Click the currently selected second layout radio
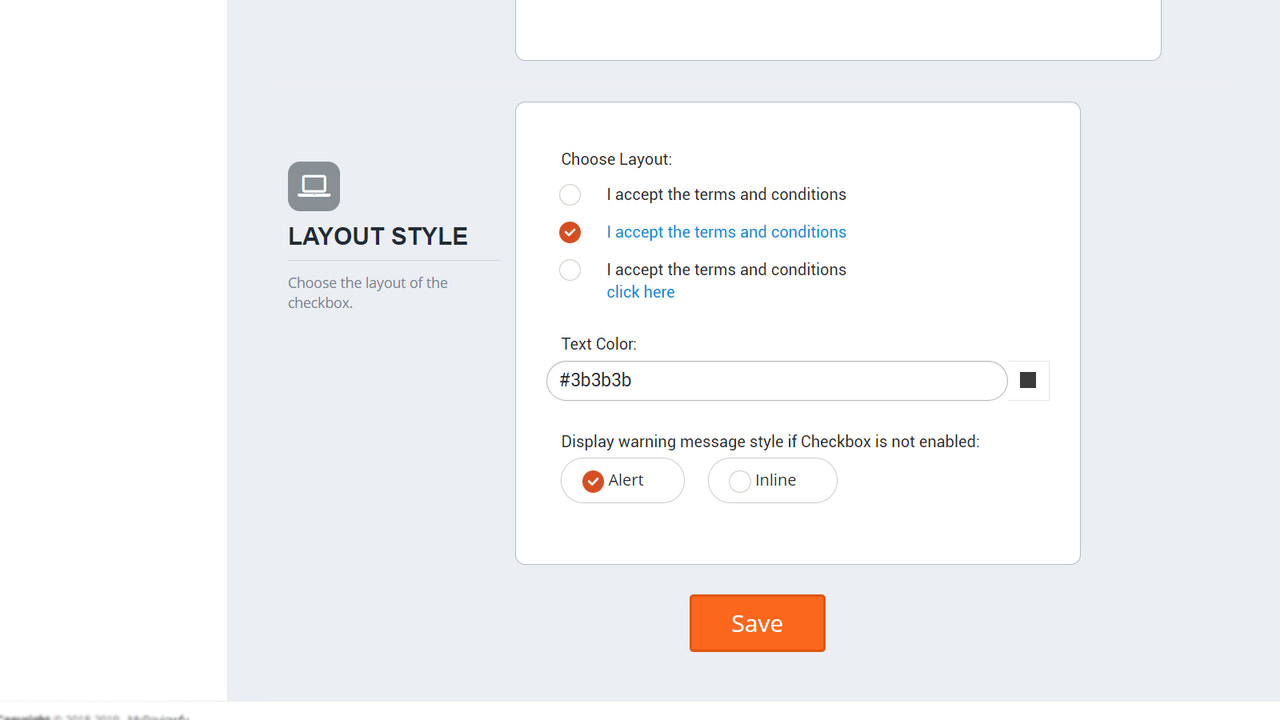This screenshot has height=720, width=1280. point(570,232)
